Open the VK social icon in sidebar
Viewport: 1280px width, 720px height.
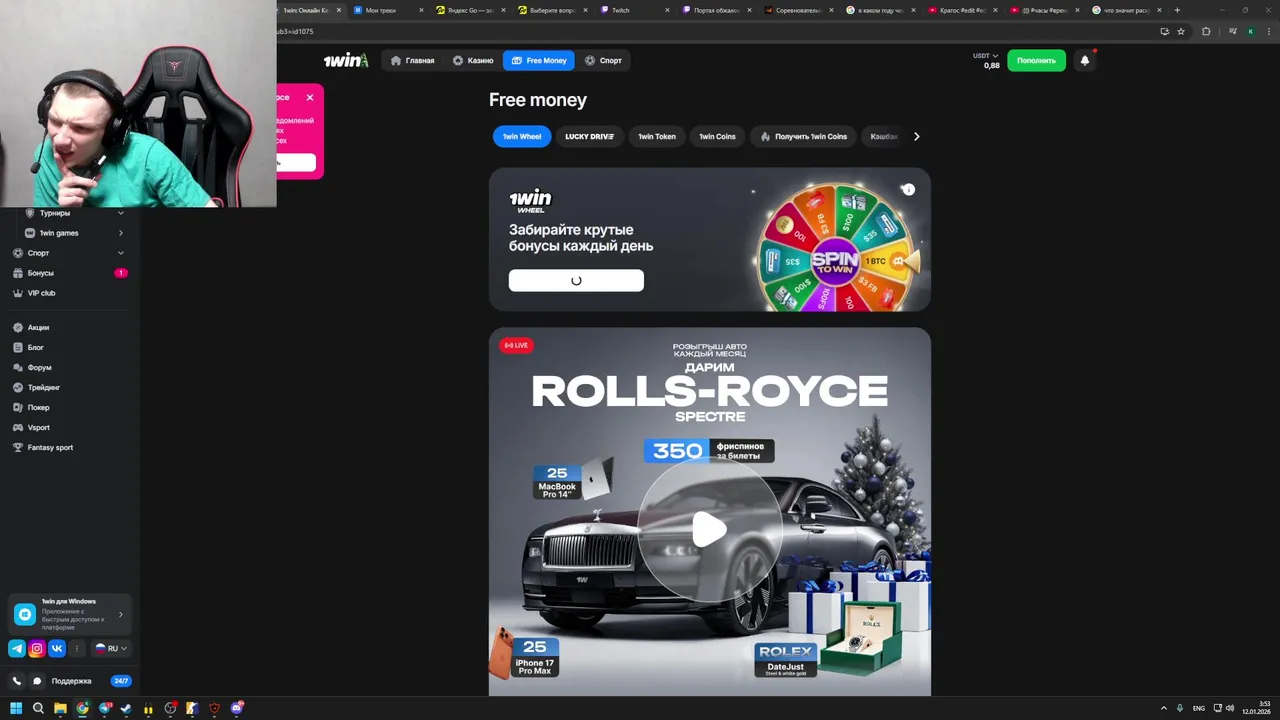coord(57,648)
